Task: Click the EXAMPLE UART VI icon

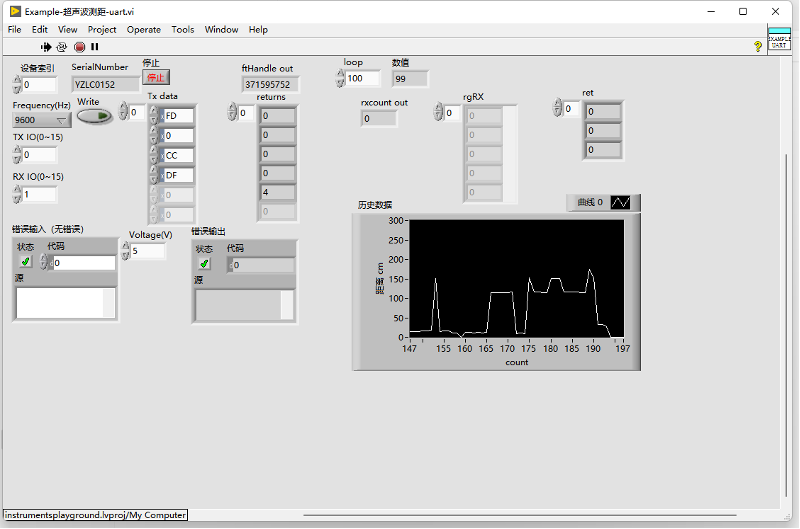Action: coord(779,41)
